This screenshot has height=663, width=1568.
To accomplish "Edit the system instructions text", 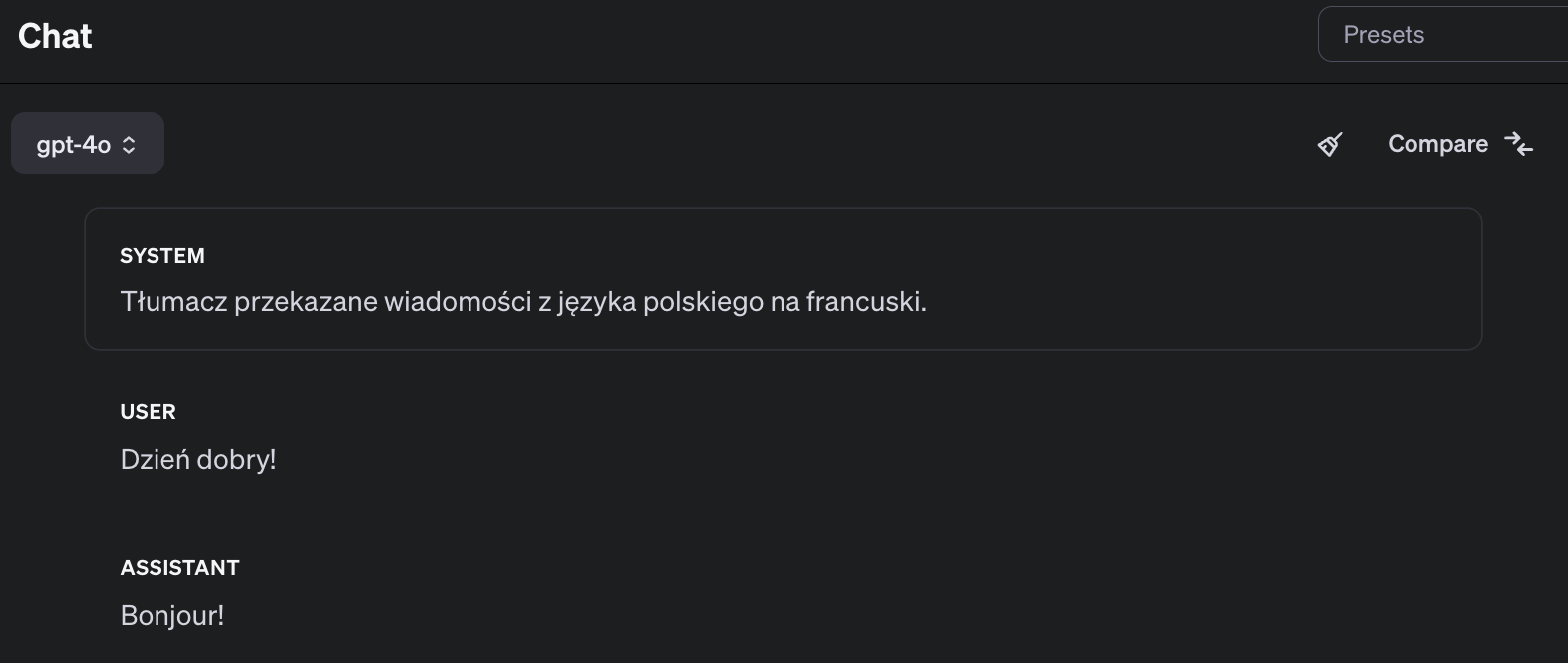I will (x=522, y=301).
